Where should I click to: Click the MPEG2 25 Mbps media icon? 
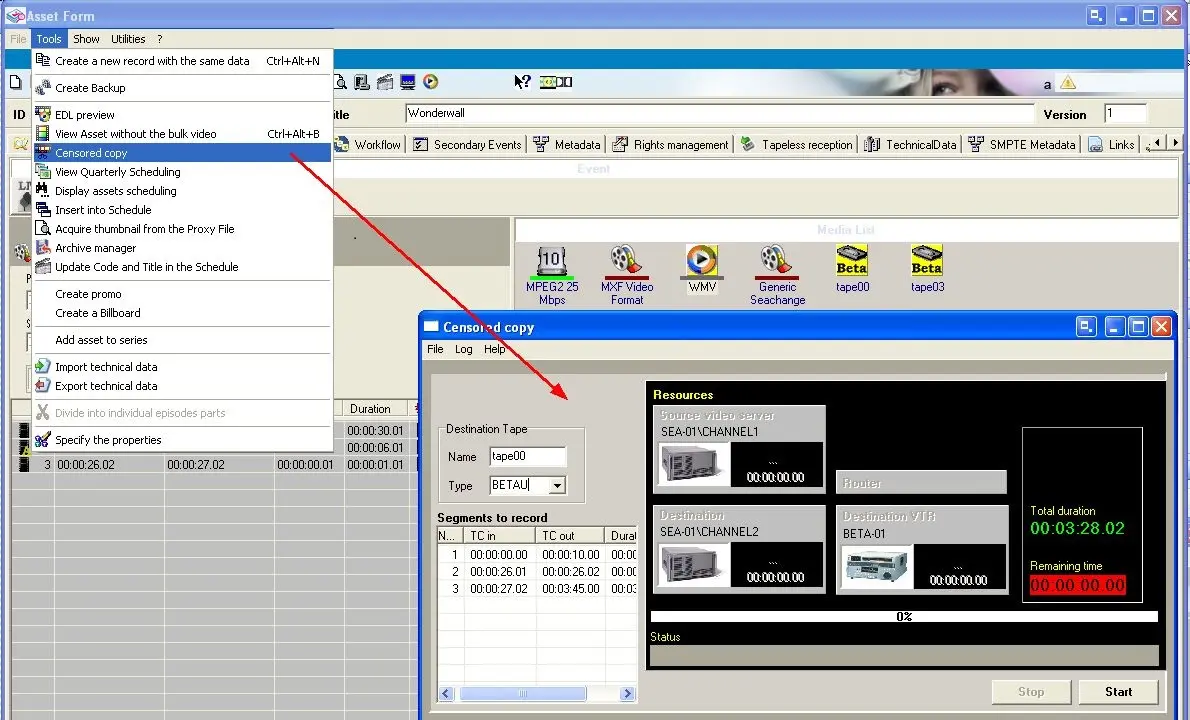(551, 262)
